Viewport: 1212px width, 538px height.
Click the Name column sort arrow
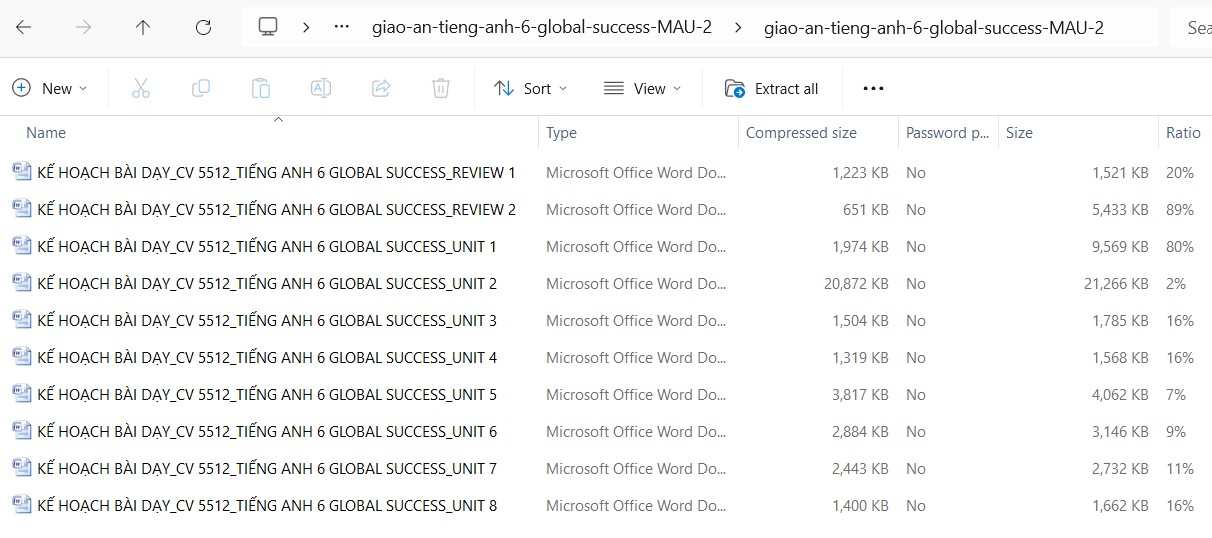(x=279, y=120)
